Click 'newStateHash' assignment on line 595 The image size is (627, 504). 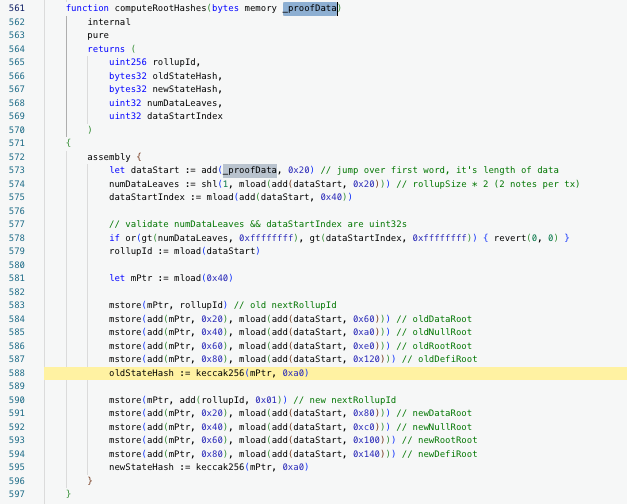click(141, 467)
